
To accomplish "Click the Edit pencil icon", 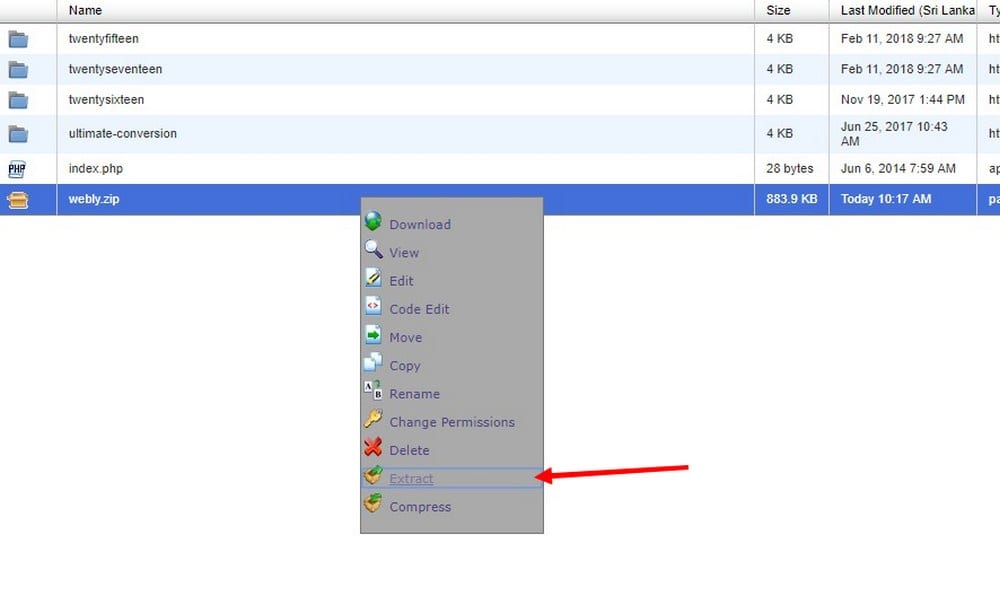I will 373,279.
